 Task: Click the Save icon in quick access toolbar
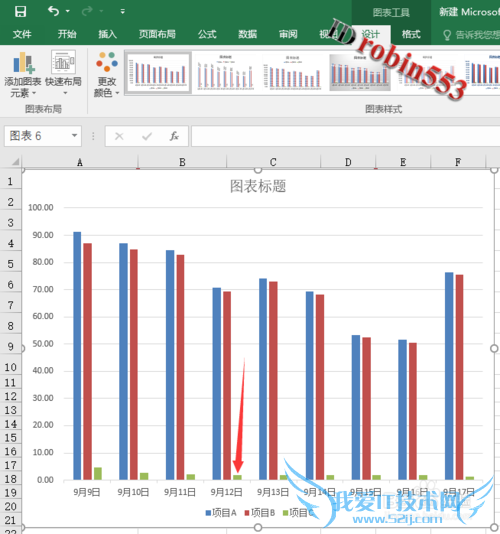coord(20,12)
